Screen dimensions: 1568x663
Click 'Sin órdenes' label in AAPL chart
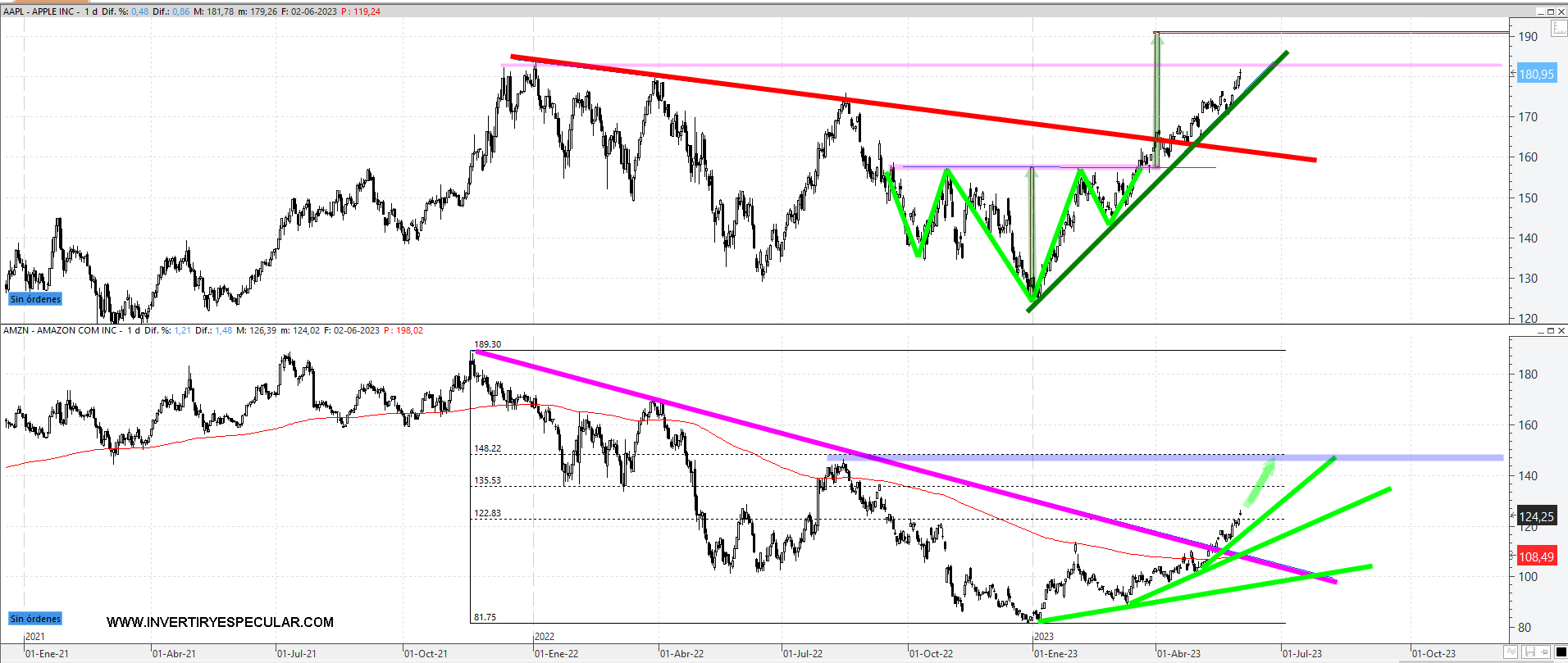pos(35,299)
